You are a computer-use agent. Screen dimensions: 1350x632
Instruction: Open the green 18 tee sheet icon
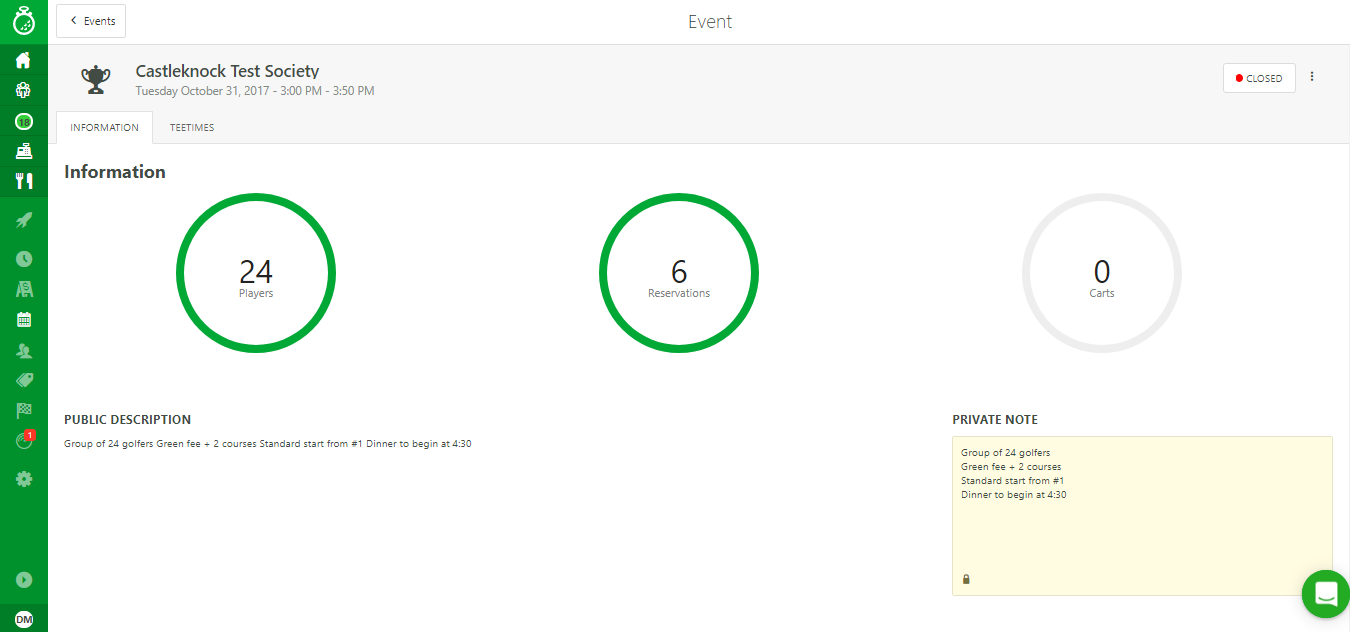(23, 122)
